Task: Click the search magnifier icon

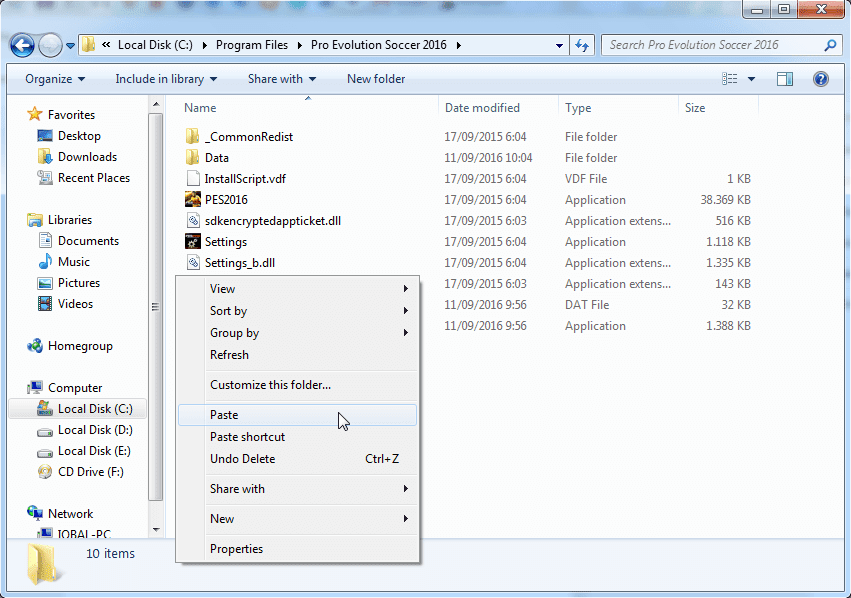Action: coord(830,46)
